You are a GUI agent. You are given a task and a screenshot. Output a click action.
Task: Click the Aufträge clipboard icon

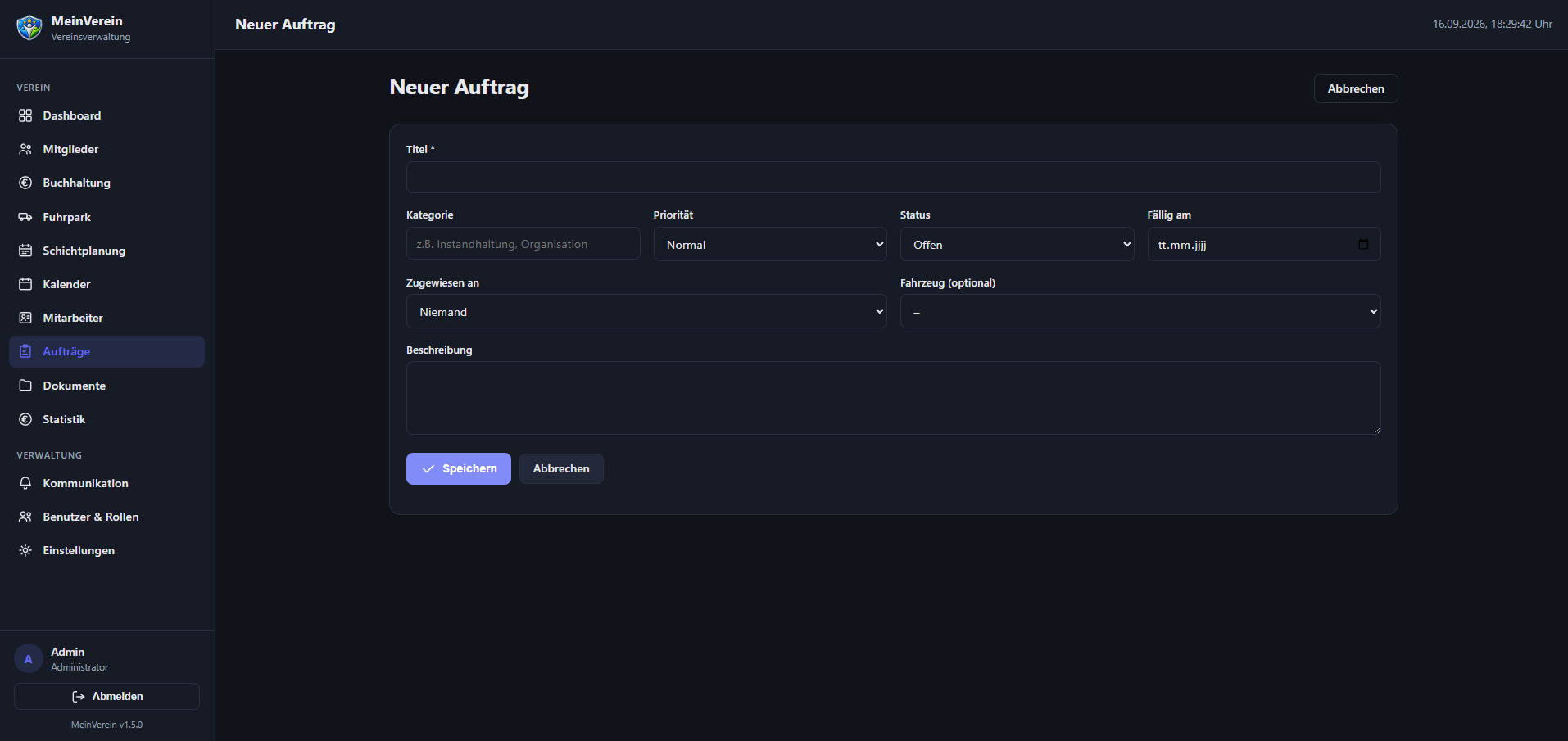[x=25, y=351]
